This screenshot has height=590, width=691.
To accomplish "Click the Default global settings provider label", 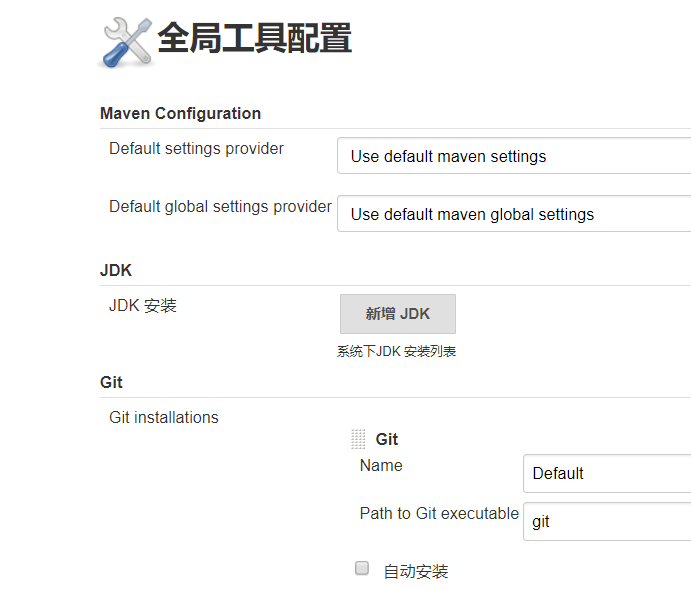I will [220, 207].
